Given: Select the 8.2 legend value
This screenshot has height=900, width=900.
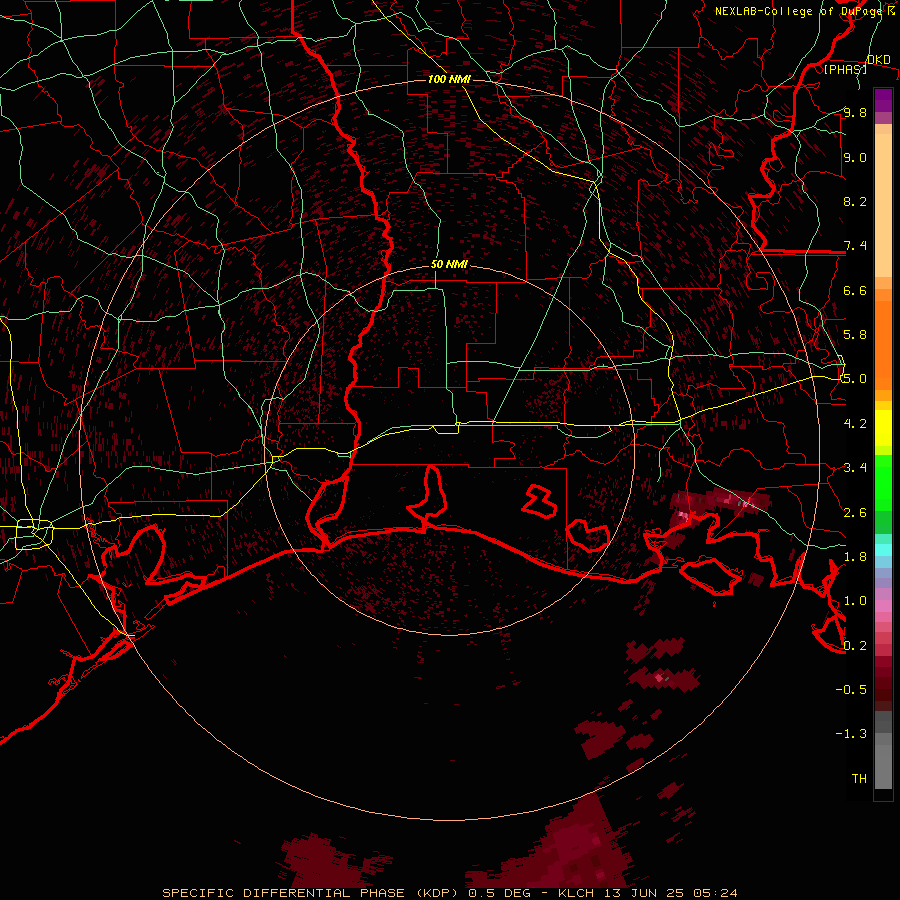Looking at the screenshot, I should tap(855, 201).
